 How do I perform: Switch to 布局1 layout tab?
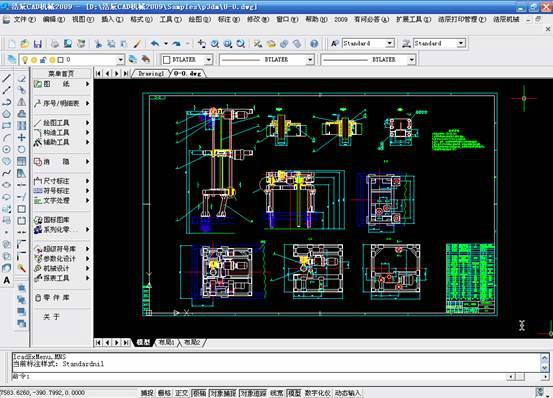(166, 342)
